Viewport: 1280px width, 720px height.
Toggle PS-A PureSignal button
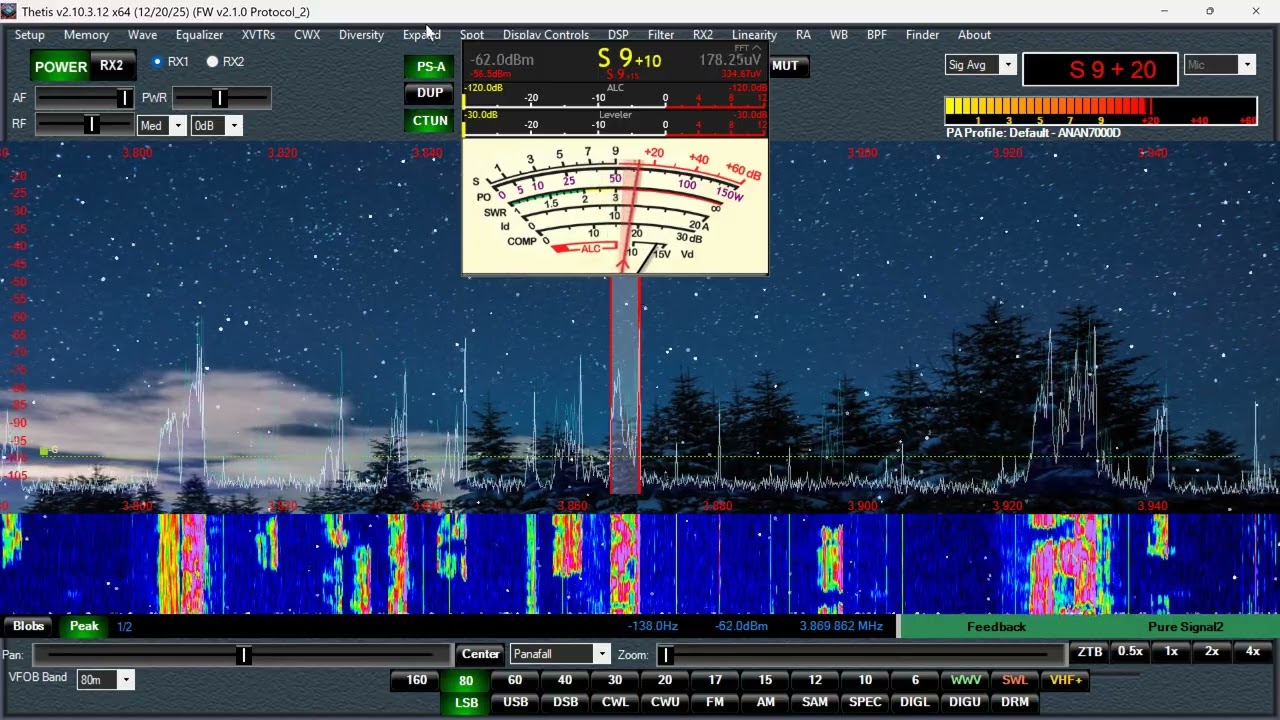pyautogui.click(x=431, y=67)
